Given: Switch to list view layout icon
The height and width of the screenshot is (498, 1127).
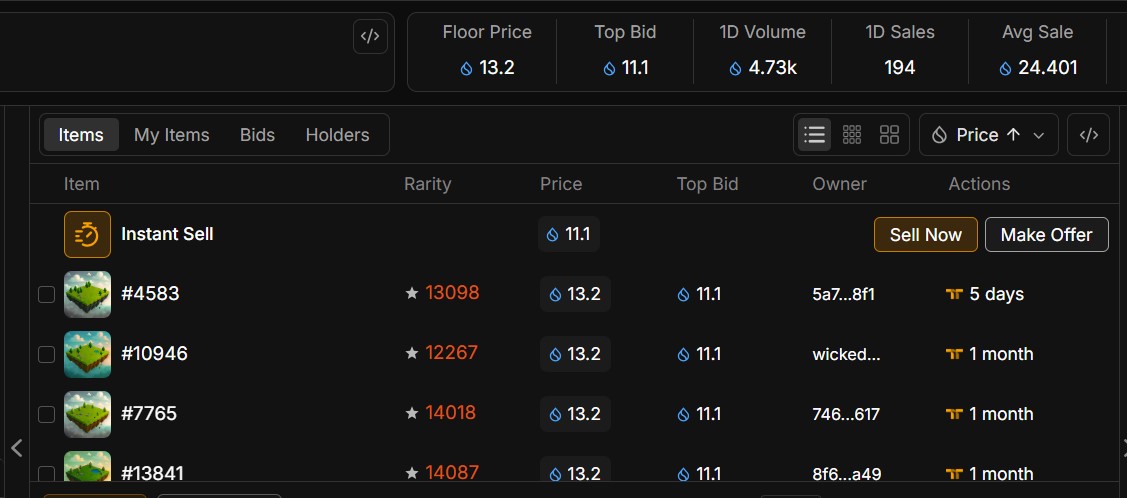Looking at the screenshot, I should pos(814,134).
